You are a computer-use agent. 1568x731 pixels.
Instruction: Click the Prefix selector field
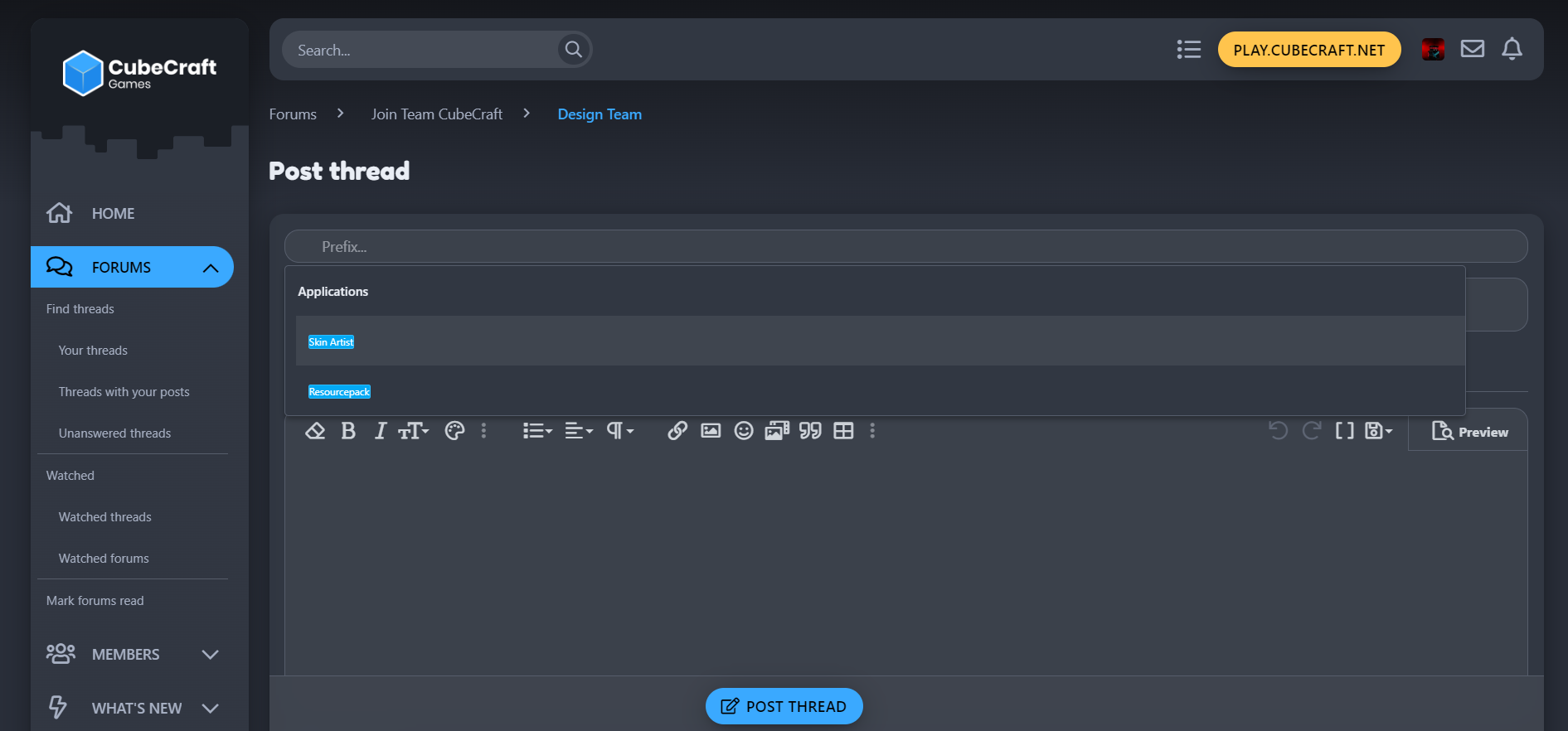[905, 246]
